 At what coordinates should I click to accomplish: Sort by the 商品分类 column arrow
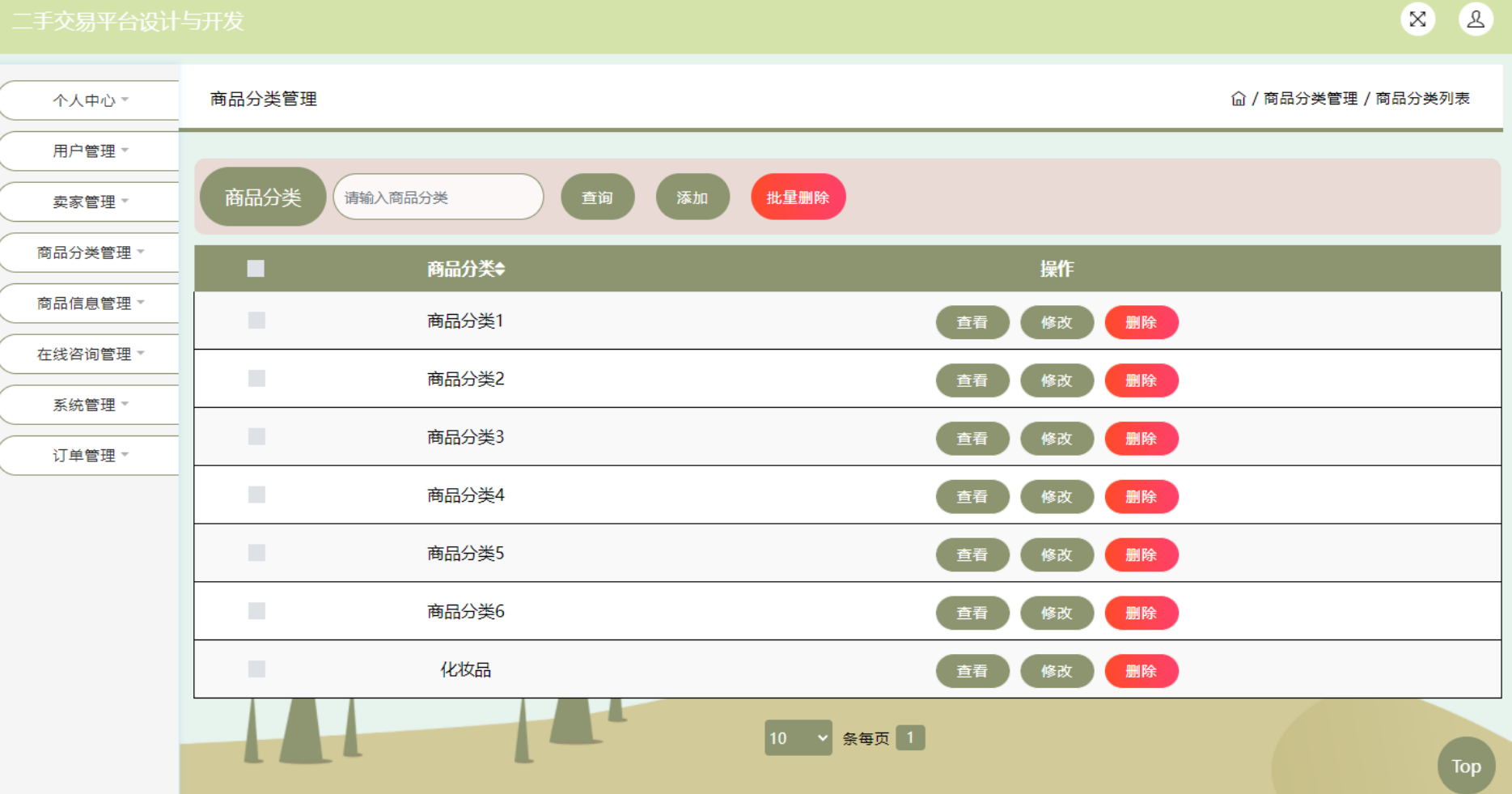pyautogui.click(x=500, y=269)
